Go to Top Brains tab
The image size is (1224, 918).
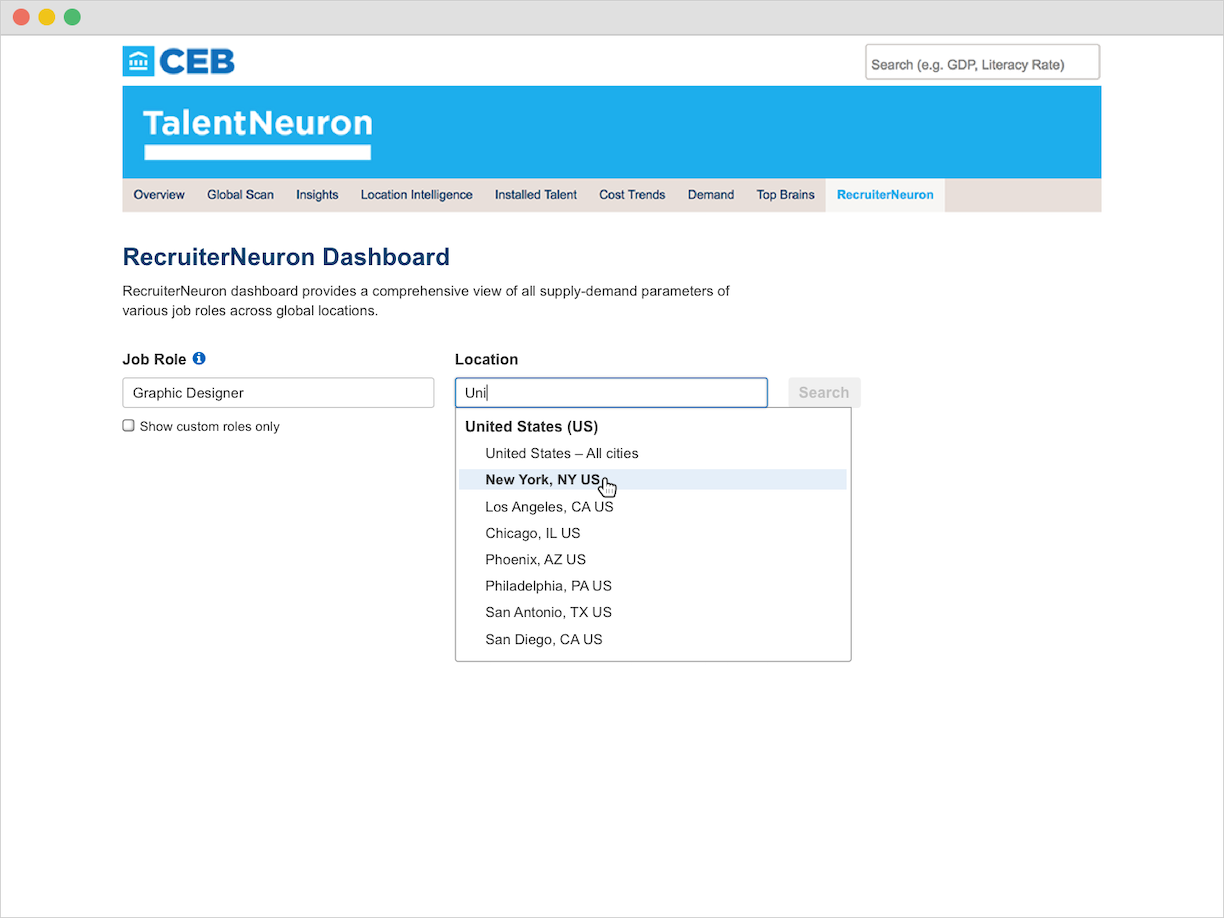pyautogui.click(x=785, y=195)
